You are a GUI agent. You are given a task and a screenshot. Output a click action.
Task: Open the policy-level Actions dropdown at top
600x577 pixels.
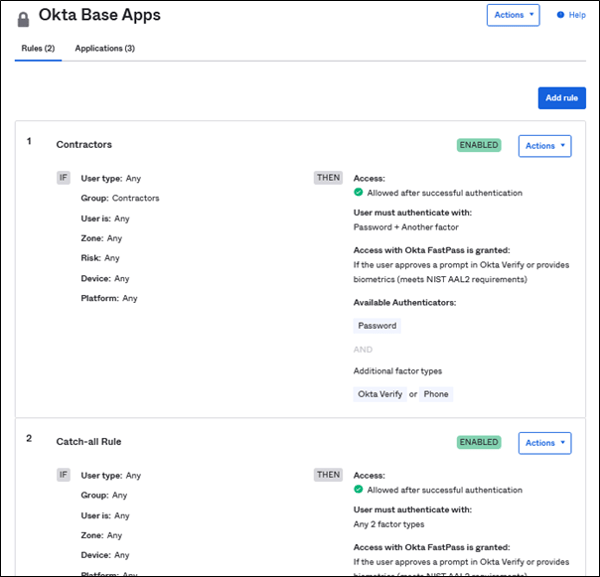[513, 15]
